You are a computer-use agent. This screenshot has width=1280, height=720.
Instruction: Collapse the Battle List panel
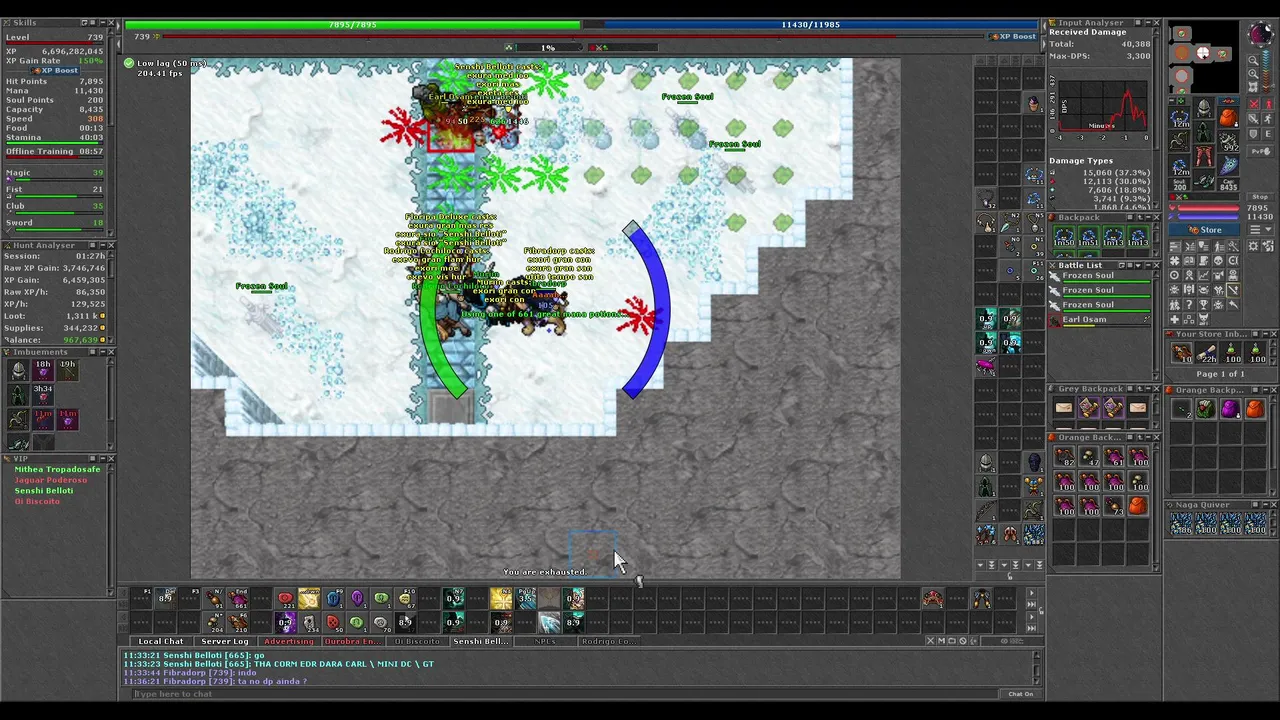coord(1147,265)
